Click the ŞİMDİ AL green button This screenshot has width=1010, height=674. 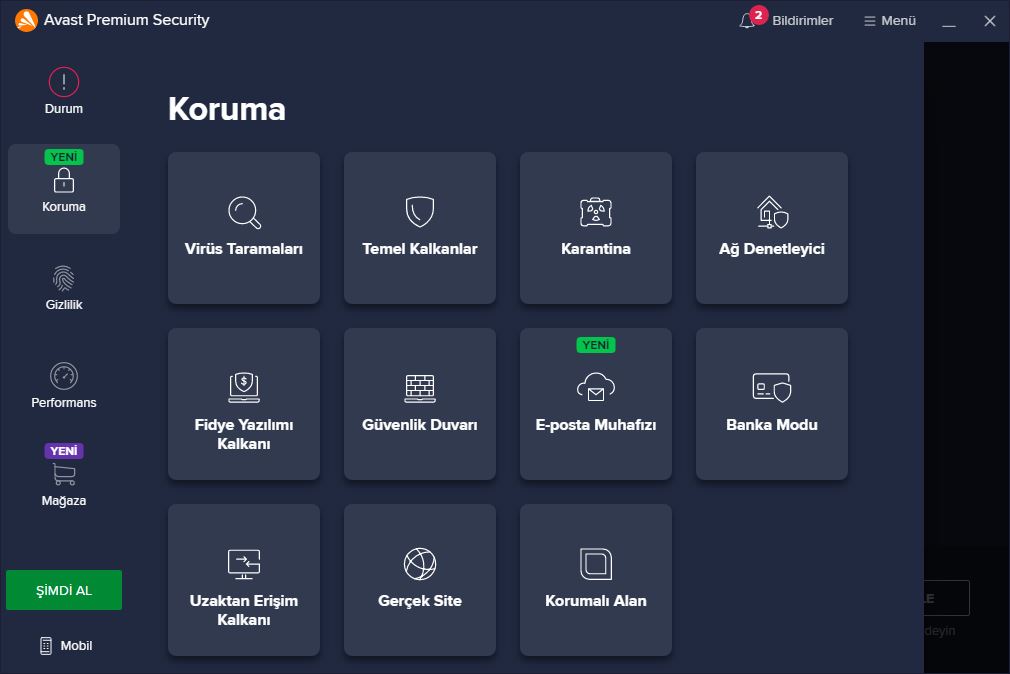pos(64,590)
